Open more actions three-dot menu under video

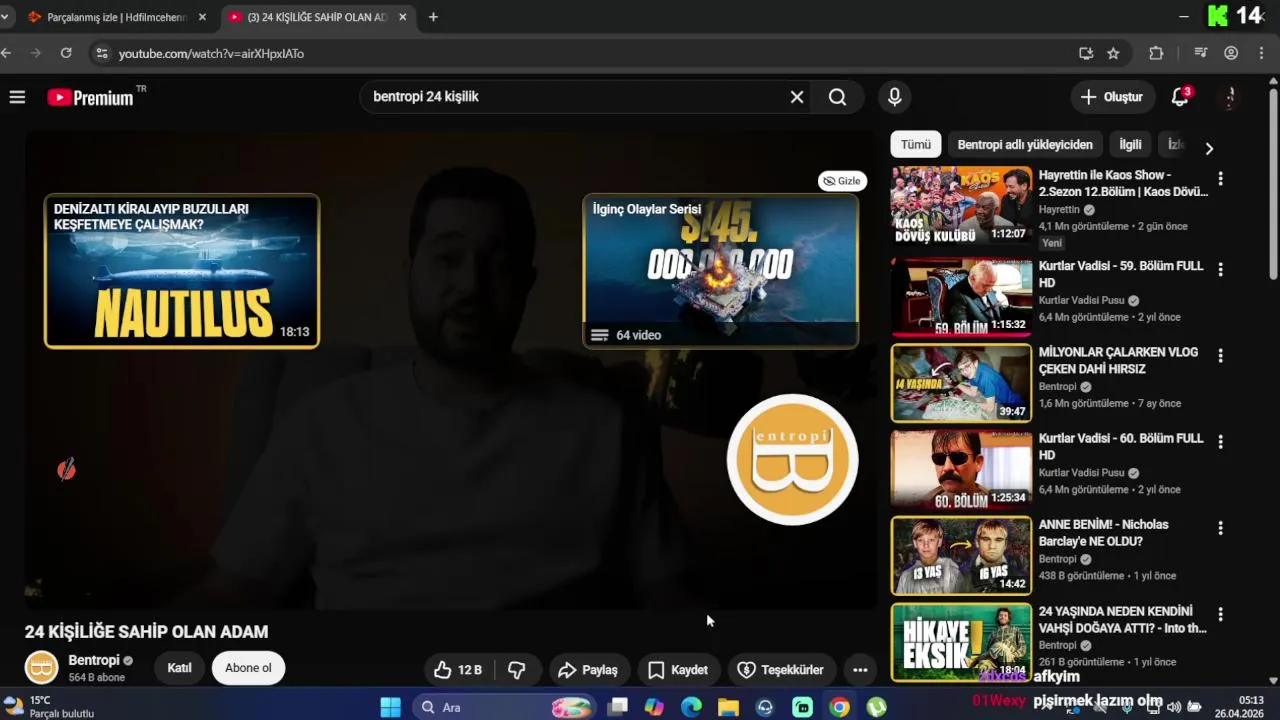point(860,670)
